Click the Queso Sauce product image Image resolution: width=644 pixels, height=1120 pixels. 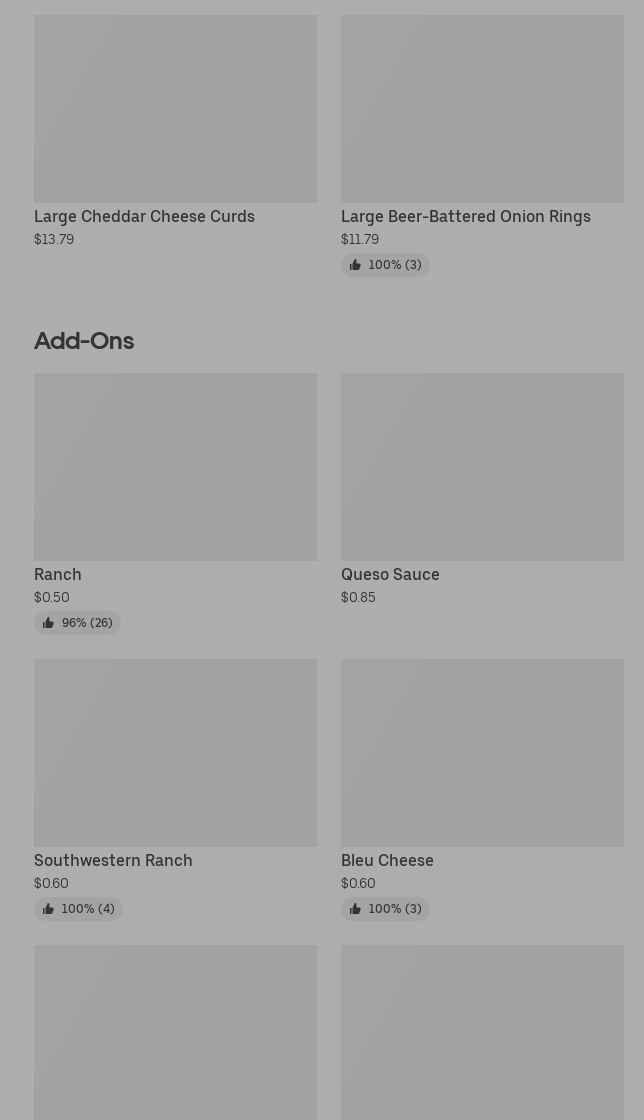(x=482, y=467)
